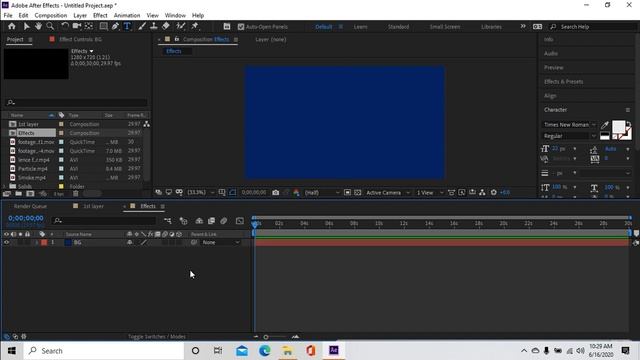
Task: Expand the Solids folder in project
Action: [4, 186]
